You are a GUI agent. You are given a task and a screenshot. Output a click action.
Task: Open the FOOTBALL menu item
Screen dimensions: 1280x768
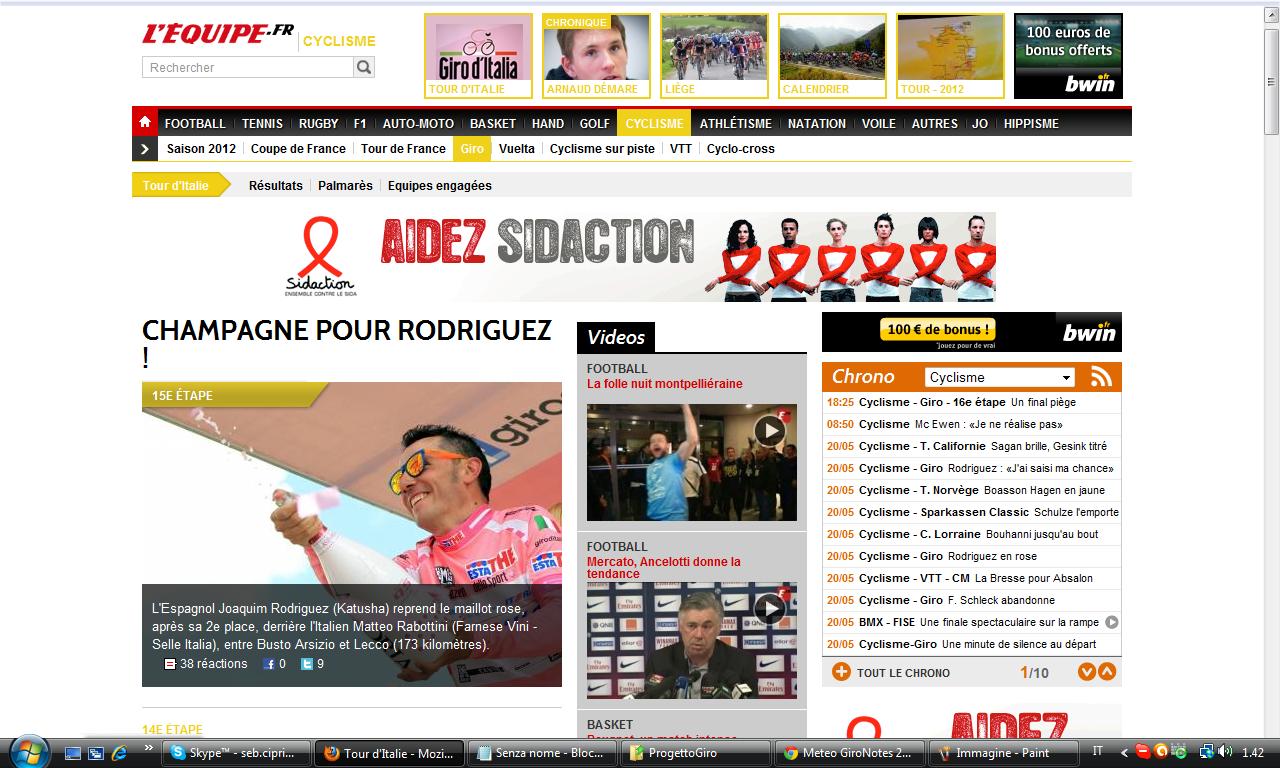click(195, 123)
